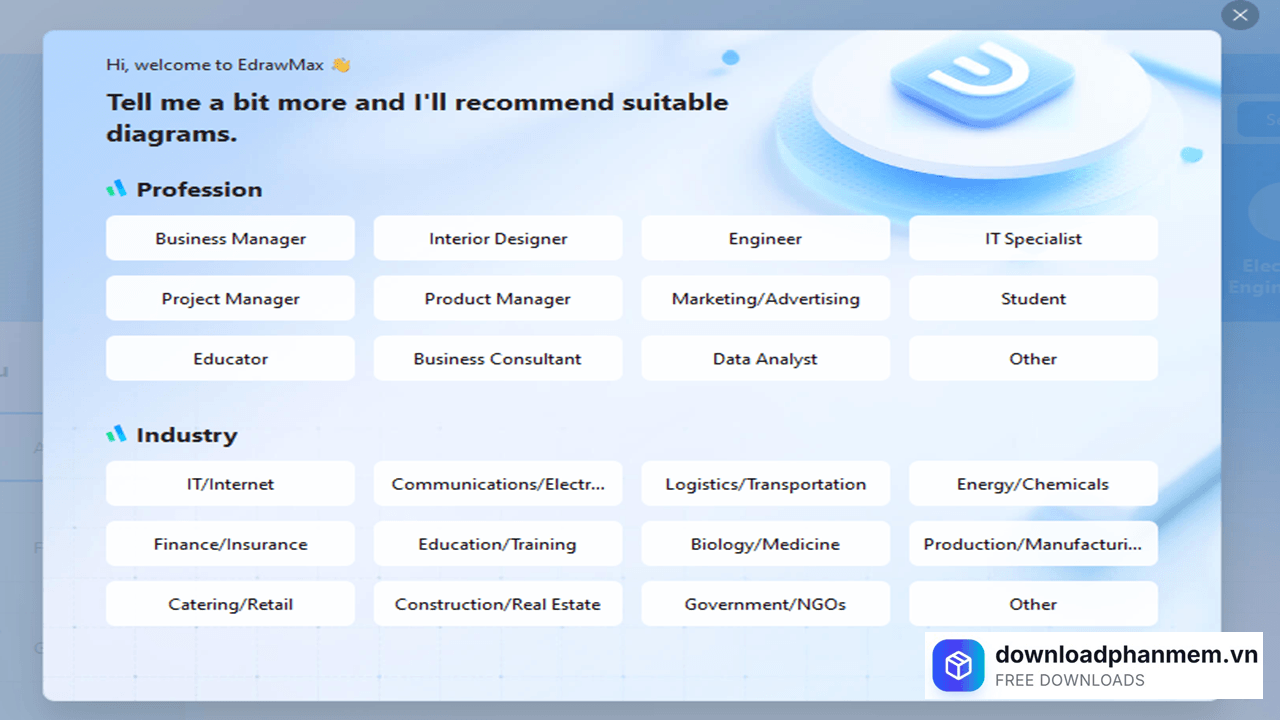Image resolution: width=1280 pixels, height=720 pixels.
Task: Pick Government/NGOs industry
Action: coord(765,604)
